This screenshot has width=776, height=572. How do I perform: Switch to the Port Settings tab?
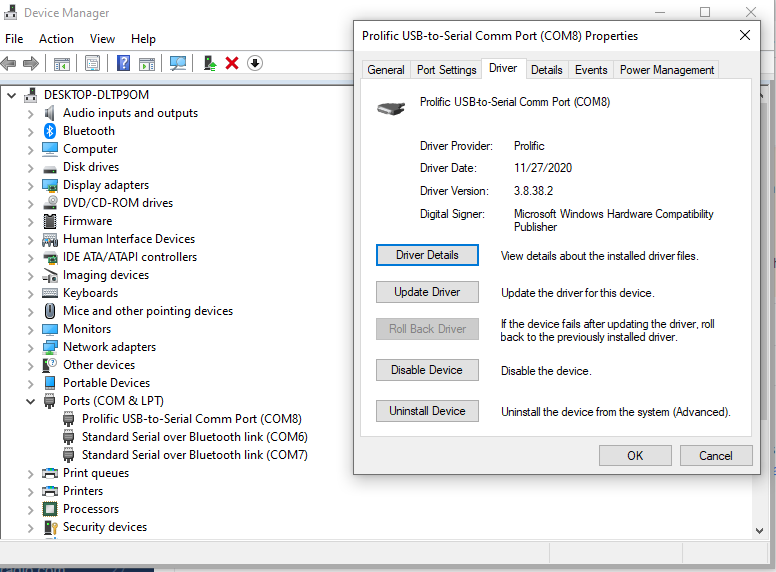click(x=446, y=70)
